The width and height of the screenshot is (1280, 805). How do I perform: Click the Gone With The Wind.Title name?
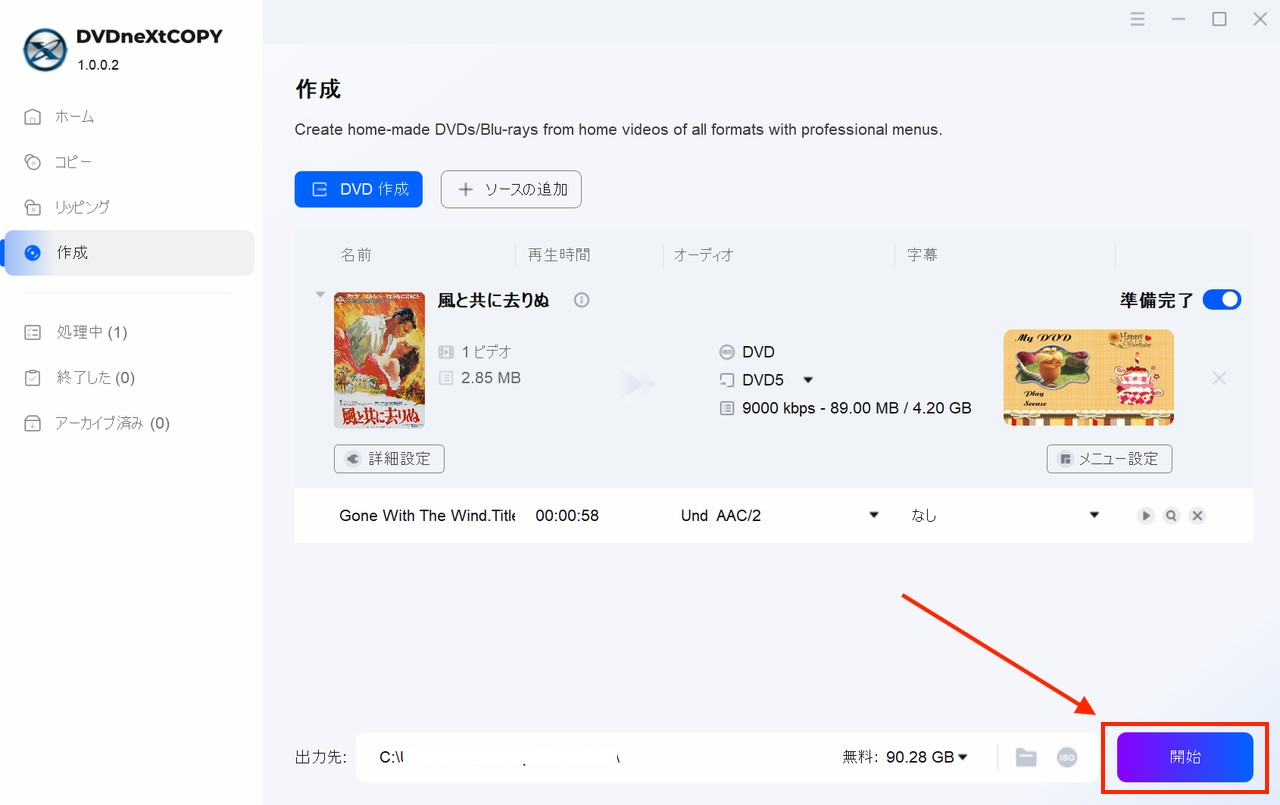(427, 516)
